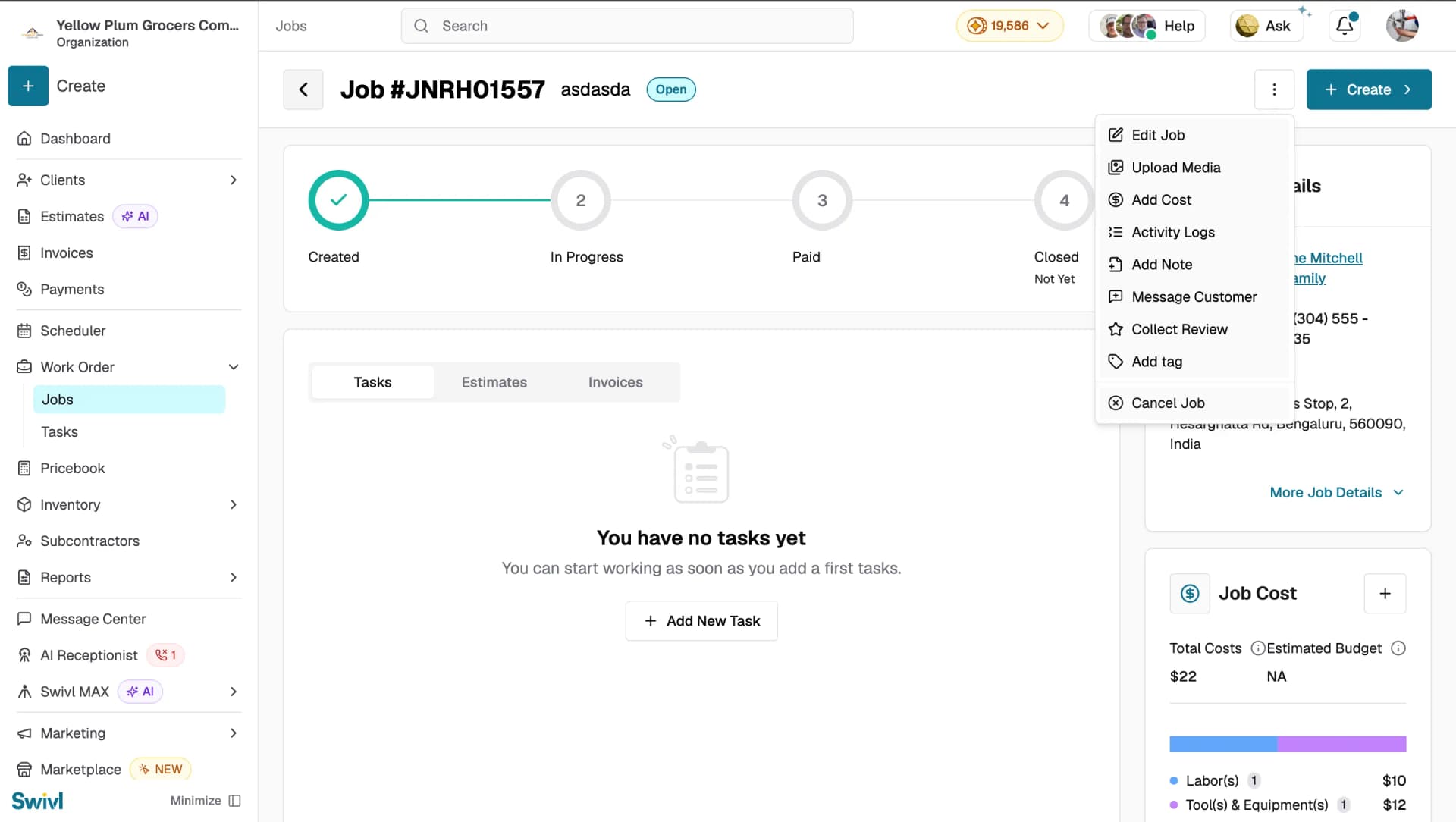Image resolution: width=1456 pixels, height=822 pixels.
Task: Click the Jobs breadcrumb at top
Action: click(x=291, y=26)
